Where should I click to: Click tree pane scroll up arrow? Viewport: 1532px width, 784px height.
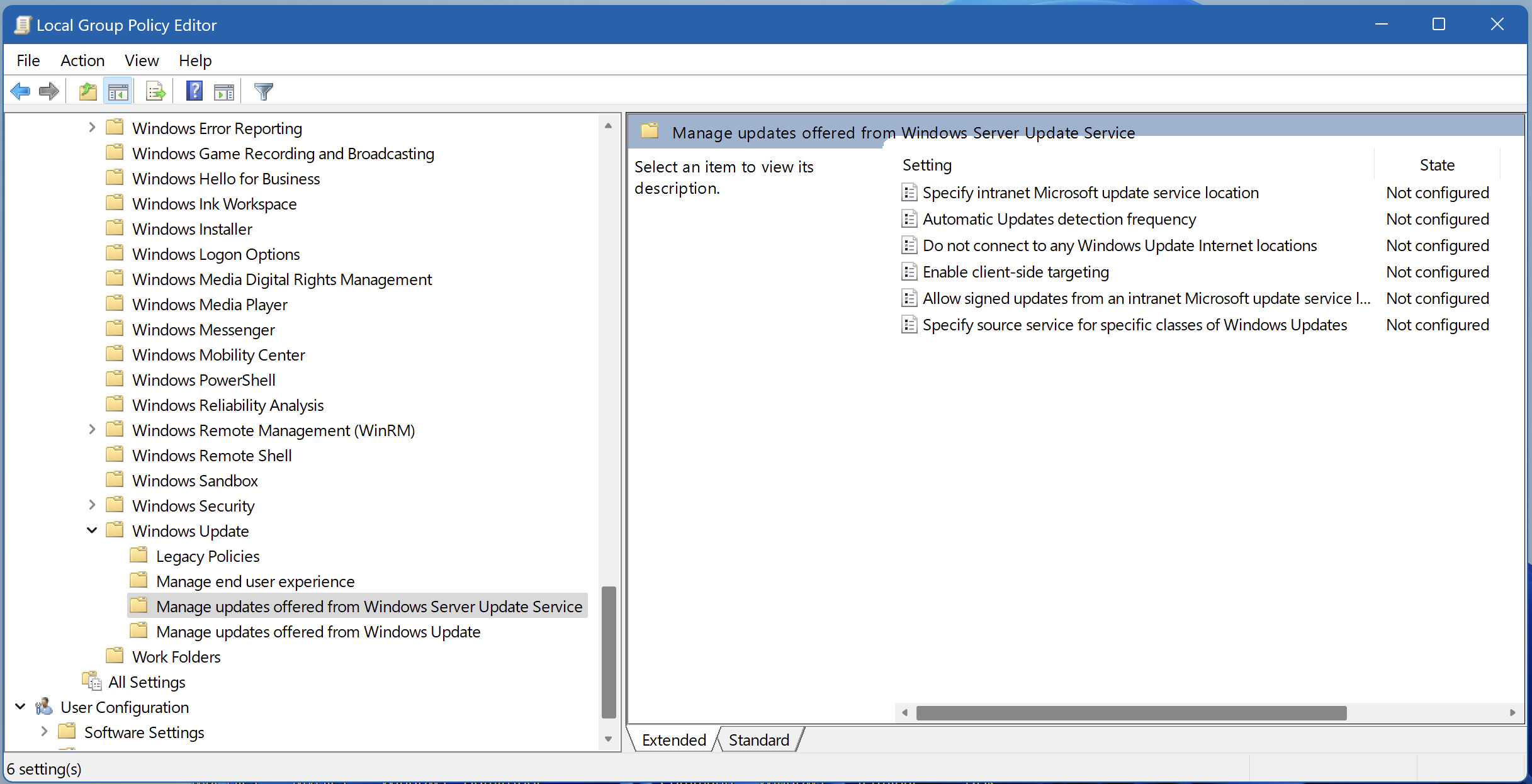click(608, 126)
